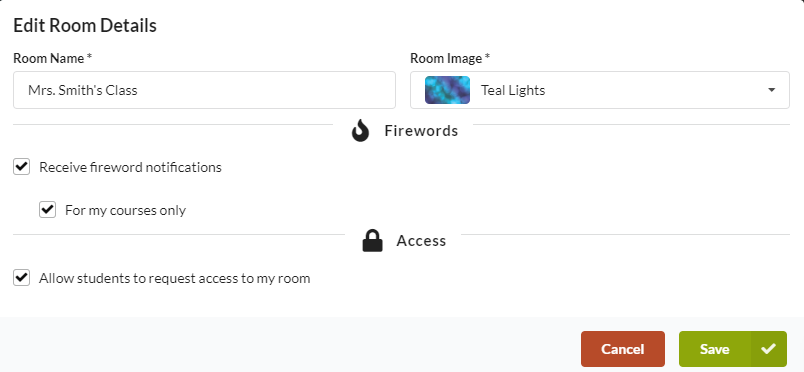Image resolution: width=804 pixels, height=372 pixels.
Task: Click the Teal Lights image thumbnail
Action: click(447, 90)
